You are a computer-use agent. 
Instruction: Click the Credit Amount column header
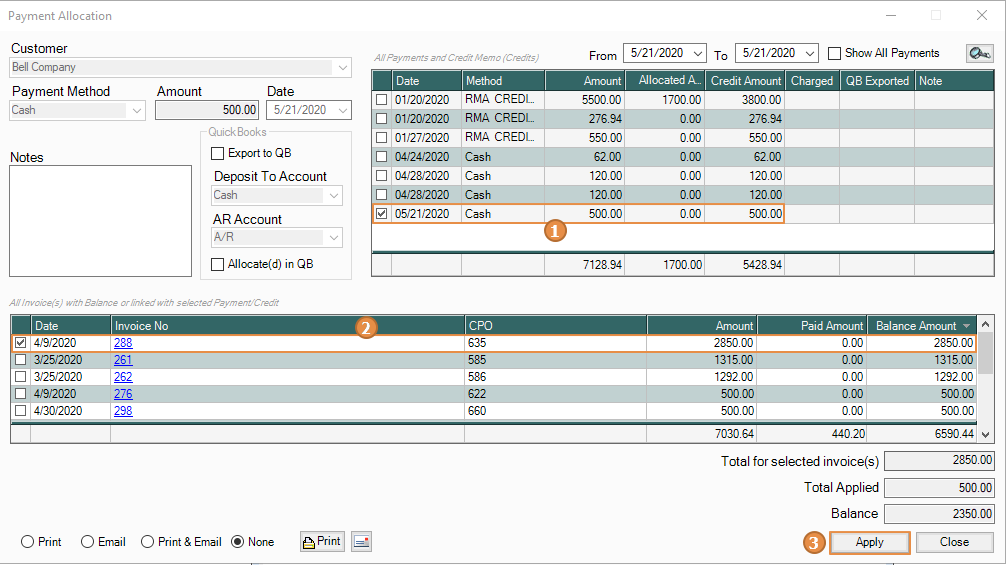coord(745,81)
